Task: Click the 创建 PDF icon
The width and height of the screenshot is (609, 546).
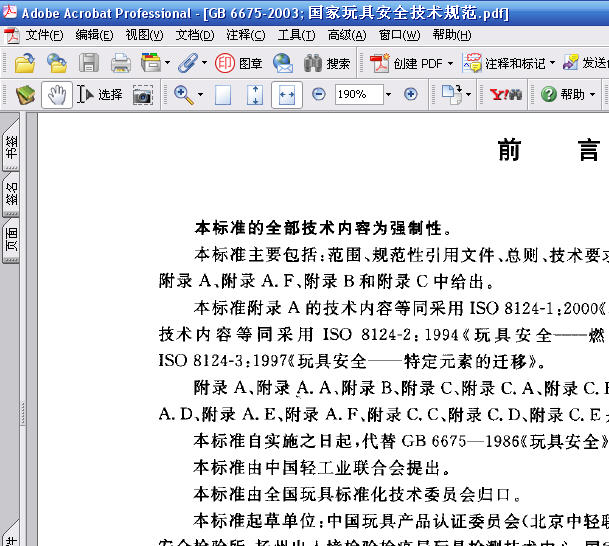Action: pyautogui.click(x=379, y=63)
